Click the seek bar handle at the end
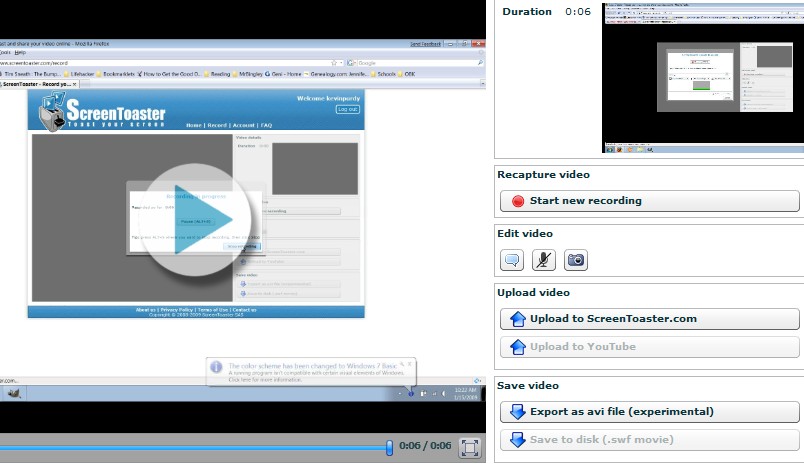The height and width of the screenshot is (465, 804). click(389, 448)
